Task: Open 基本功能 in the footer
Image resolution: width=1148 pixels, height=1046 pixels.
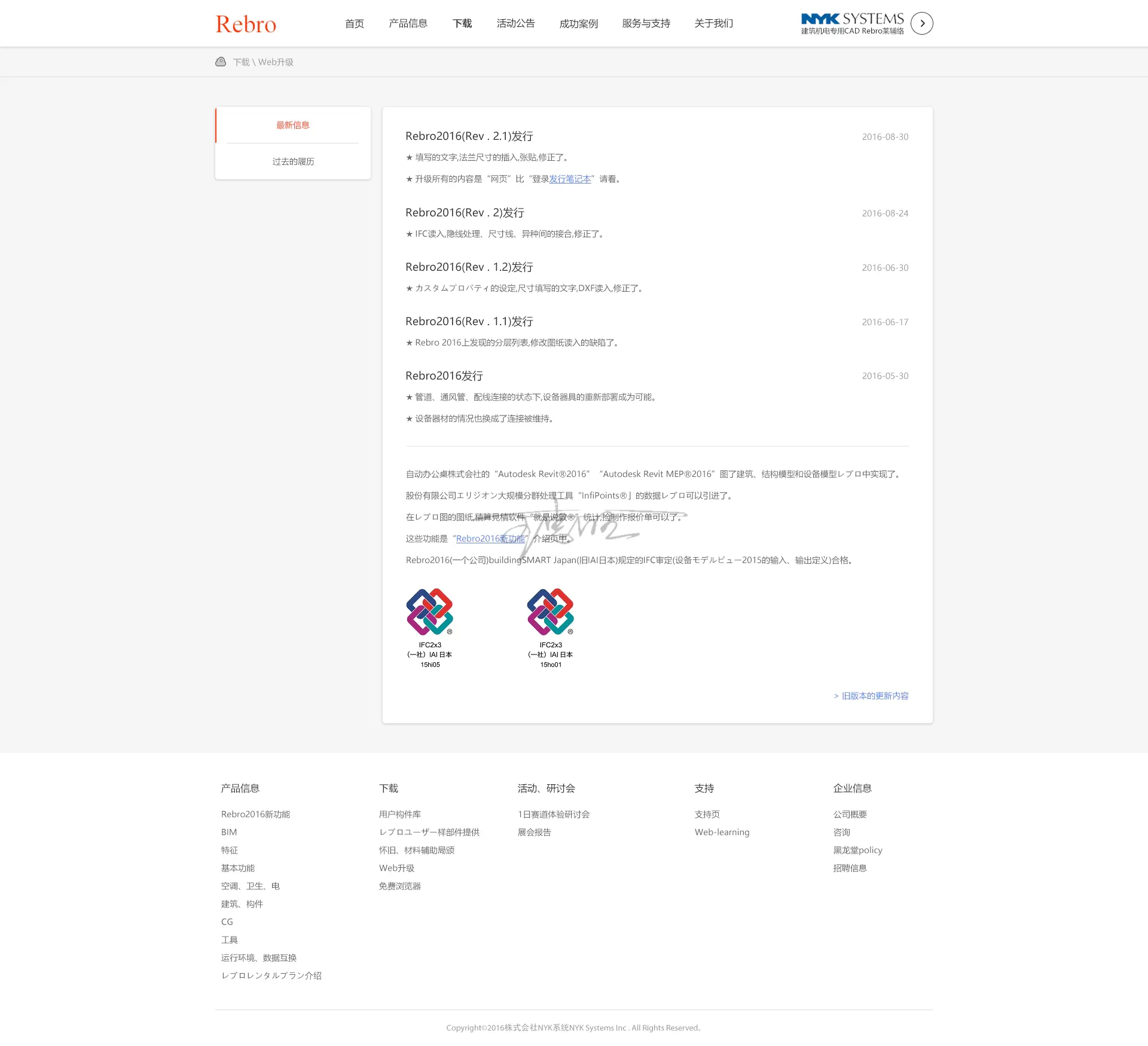Action: tap(238, 868)
